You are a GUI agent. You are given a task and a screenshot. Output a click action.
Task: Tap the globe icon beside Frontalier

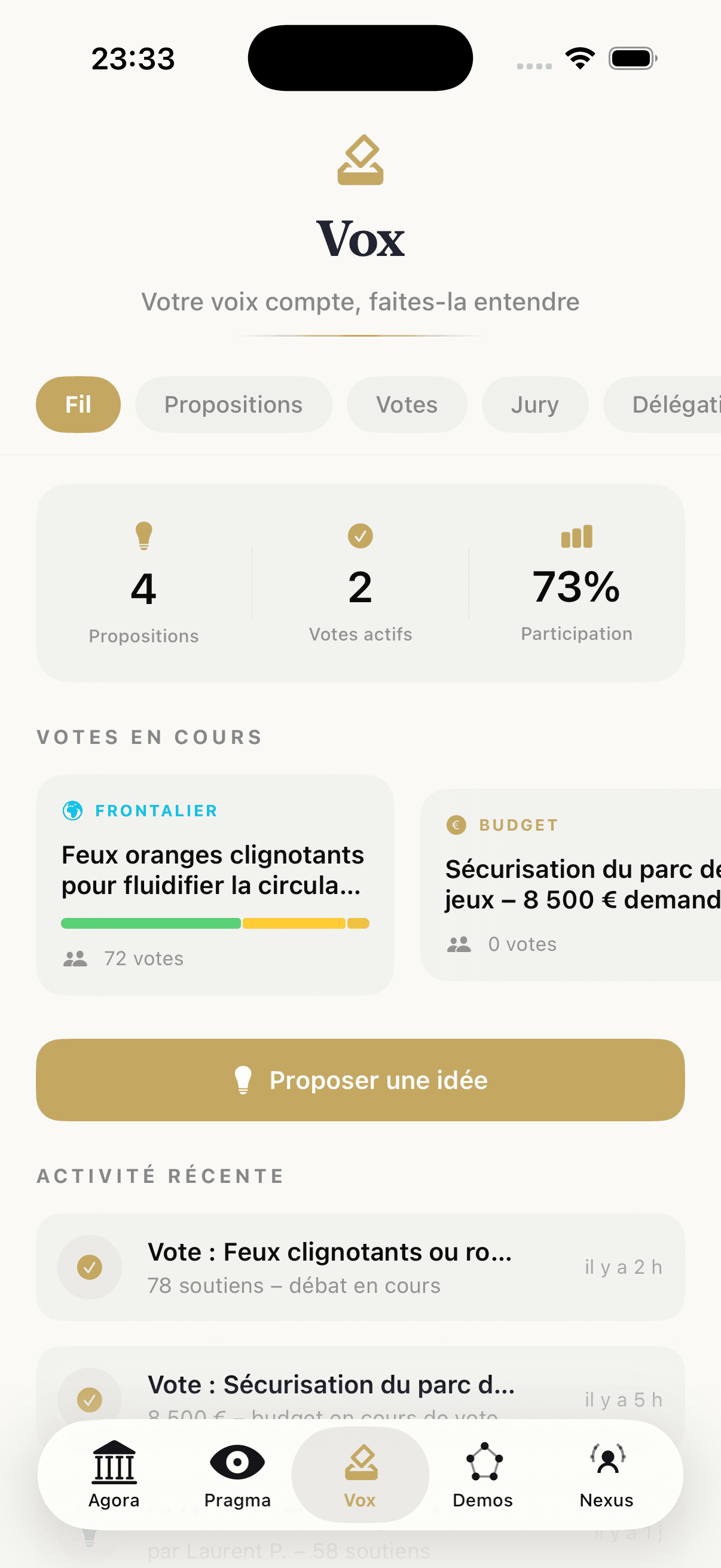[73, 811]
